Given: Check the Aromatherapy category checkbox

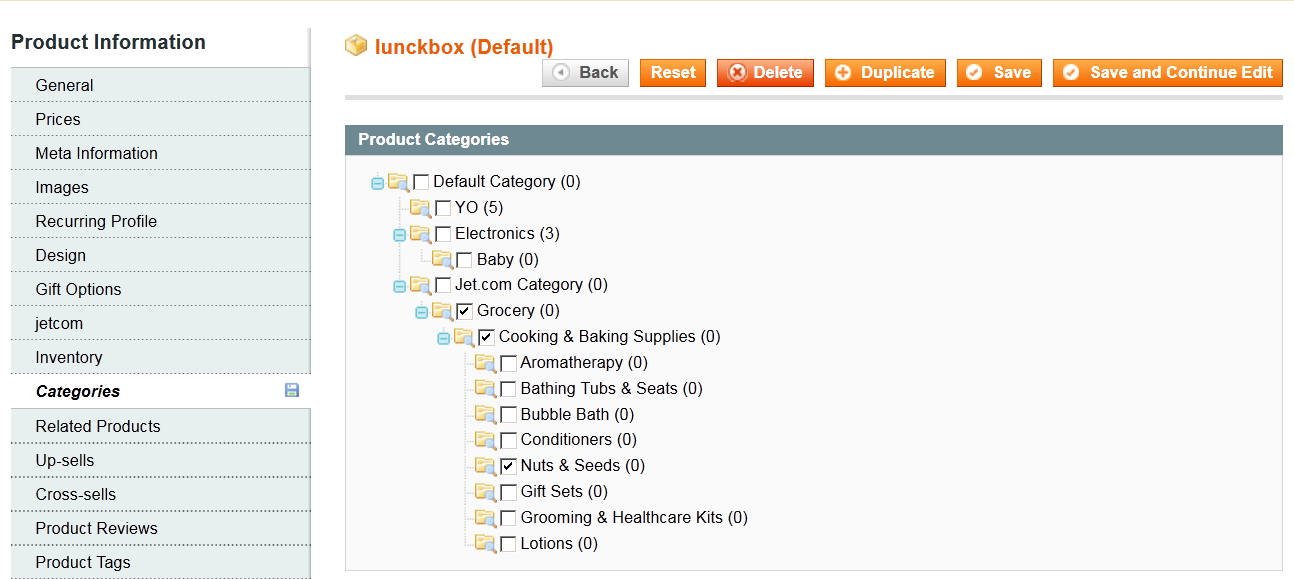Looking at the screenshot, I should pyautogui.click(x=508, y=363).
